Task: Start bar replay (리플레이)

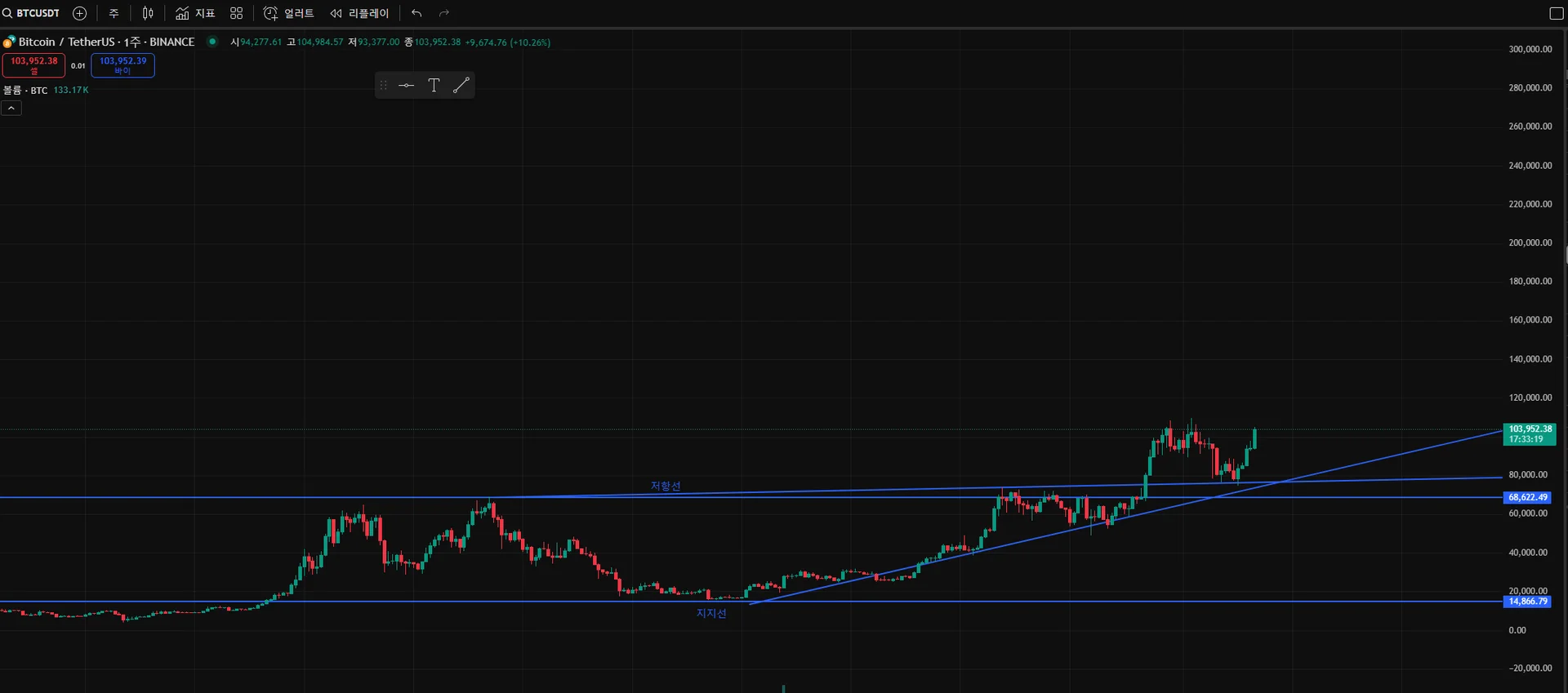Action: point(359,13)
